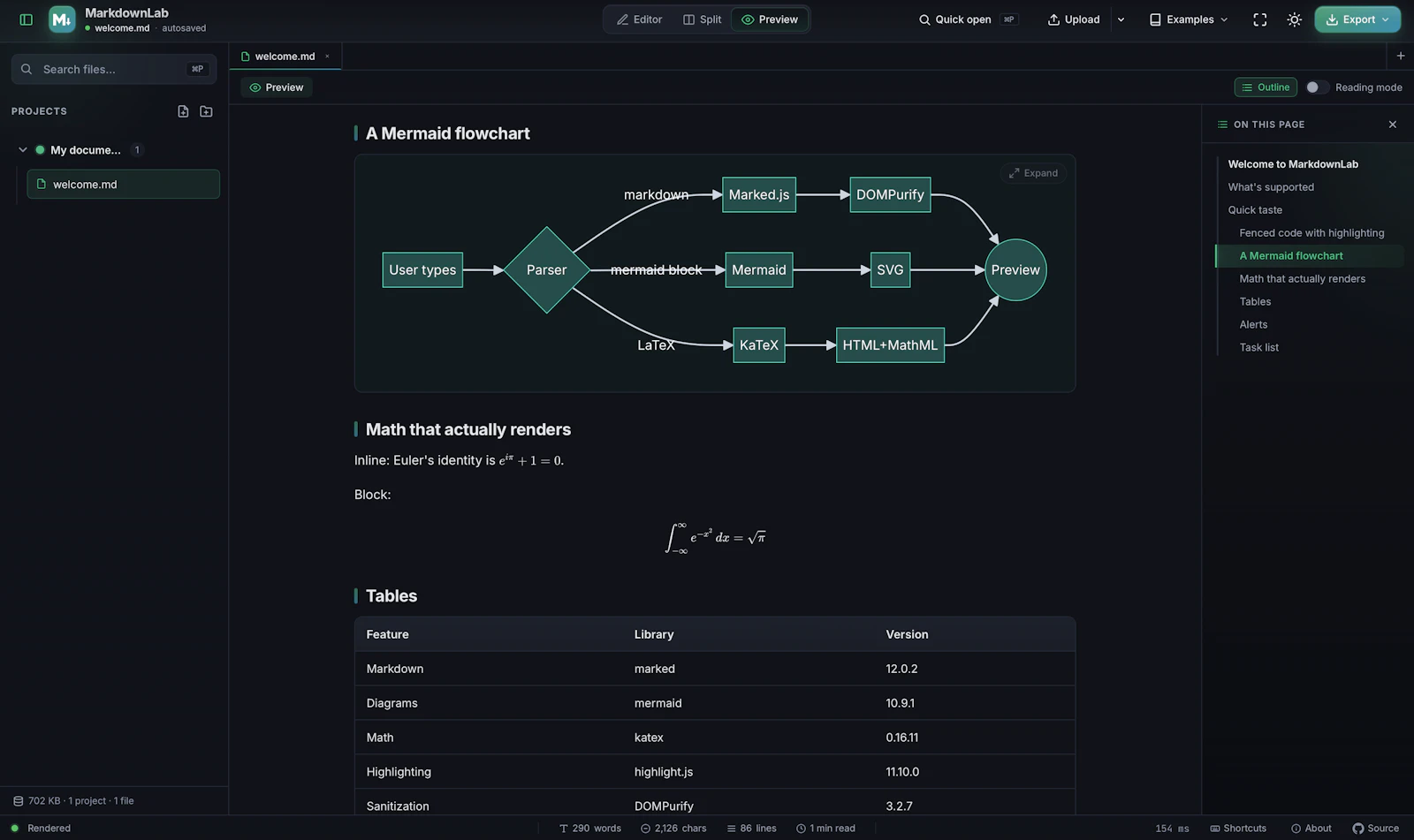Viewport: 1414px width, 840px height.
Task: Click the Version table column header
Action: (907, 635)
